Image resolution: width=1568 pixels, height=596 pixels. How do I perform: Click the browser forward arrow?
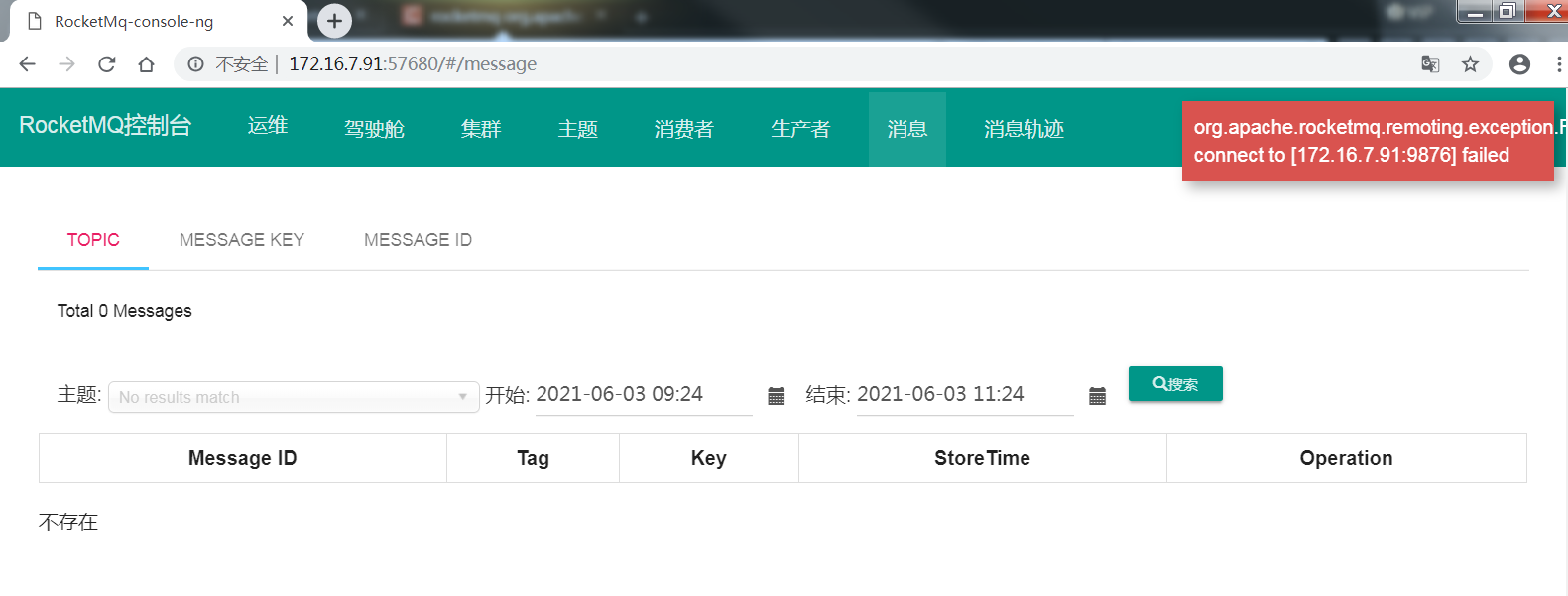66,64
